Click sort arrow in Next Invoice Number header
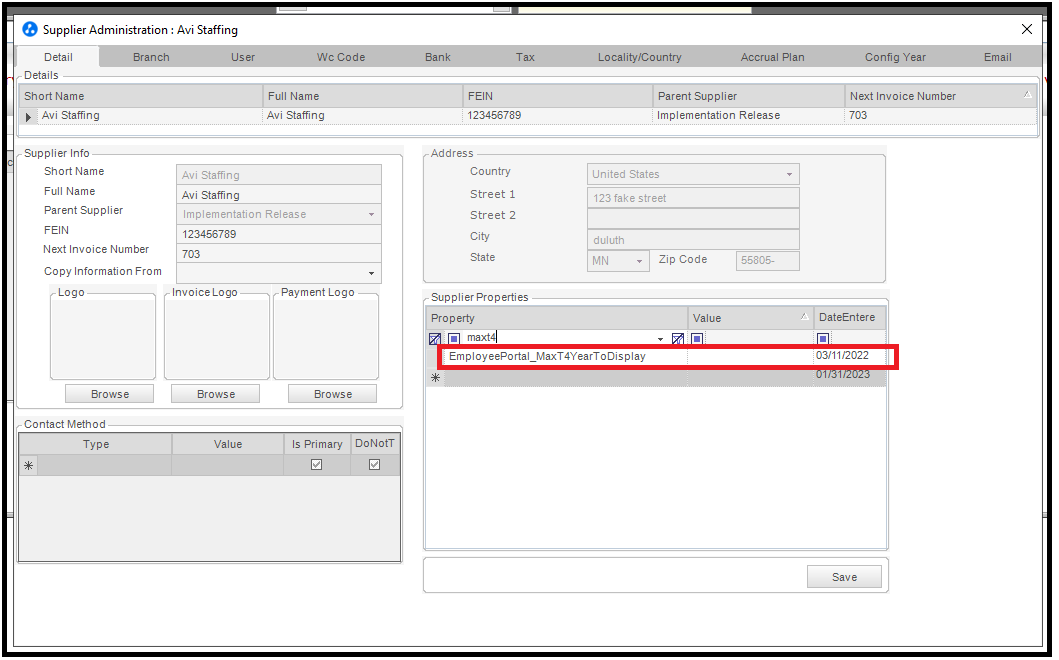 pos(1027,95)
